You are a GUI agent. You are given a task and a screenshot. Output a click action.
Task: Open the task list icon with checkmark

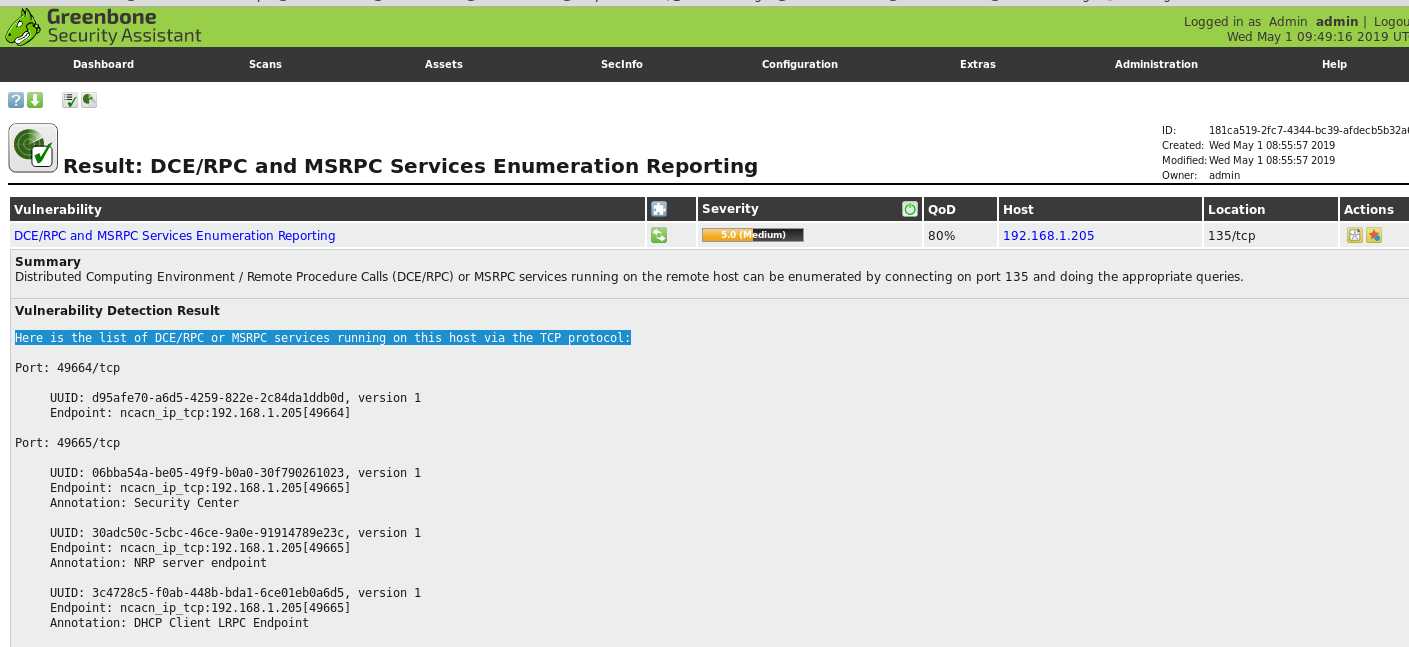70,100
